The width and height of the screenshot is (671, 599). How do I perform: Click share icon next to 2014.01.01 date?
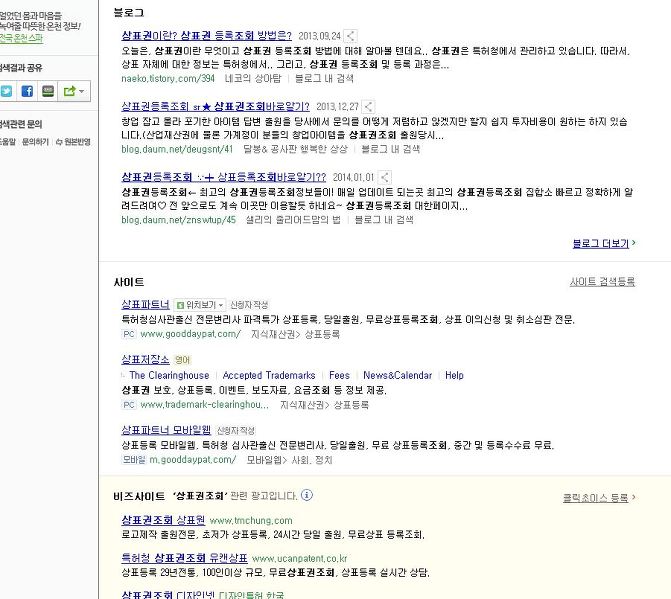click(385, 178)
